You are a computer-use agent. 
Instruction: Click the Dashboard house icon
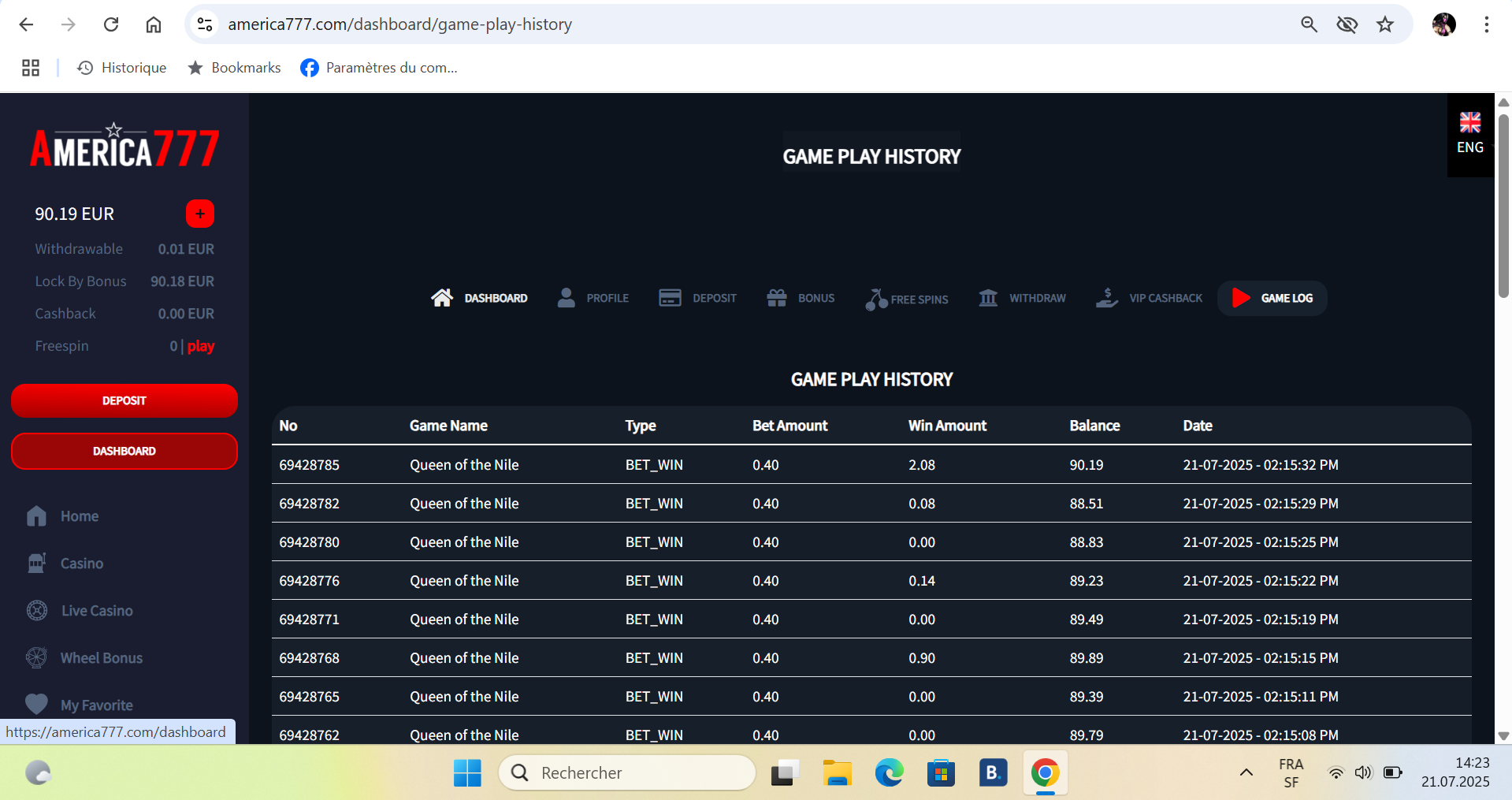442,298
